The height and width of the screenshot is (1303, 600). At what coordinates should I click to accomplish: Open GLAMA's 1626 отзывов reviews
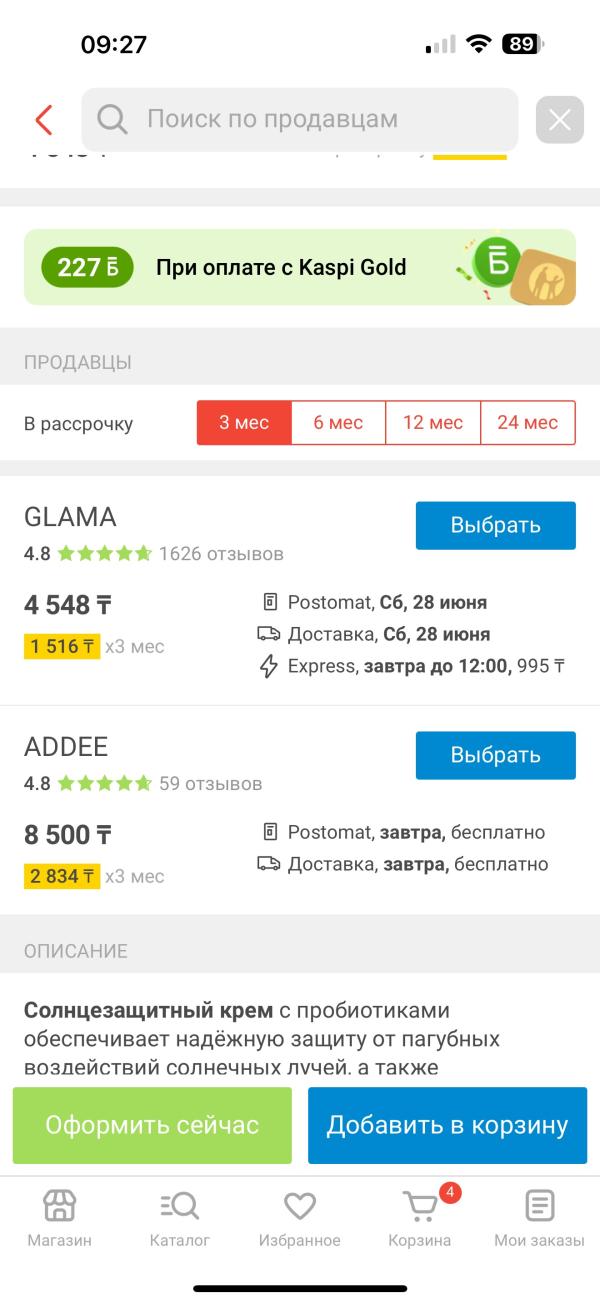221,554
